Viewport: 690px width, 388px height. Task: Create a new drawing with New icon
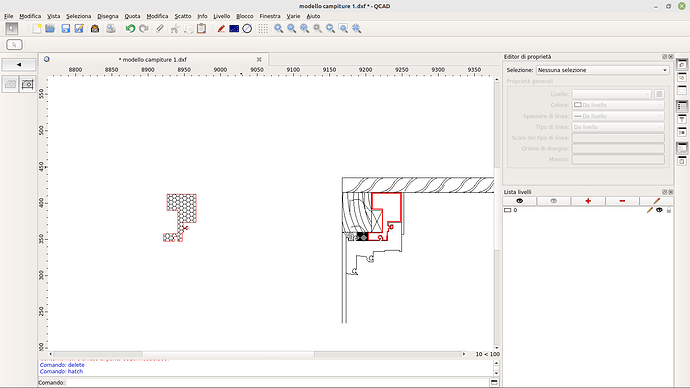pos(37,29)
